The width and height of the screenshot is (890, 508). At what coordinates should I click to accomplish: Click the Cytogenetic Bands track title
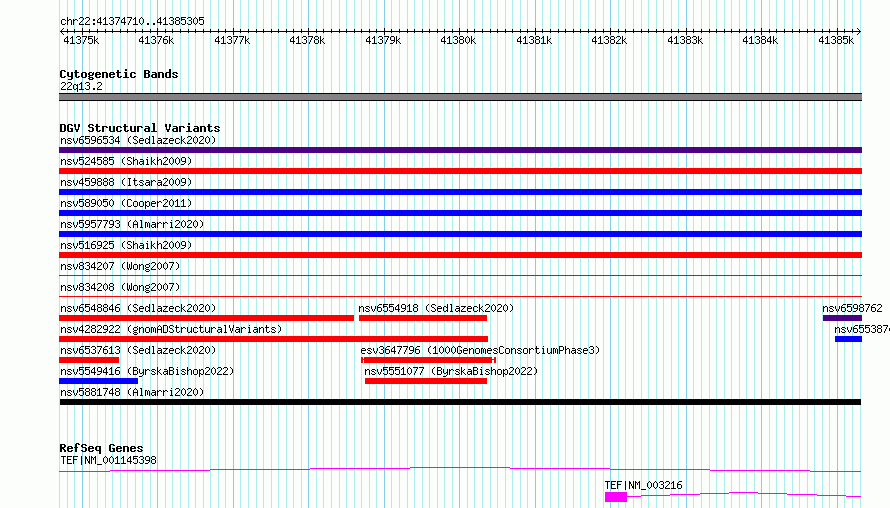coord(119,74)
